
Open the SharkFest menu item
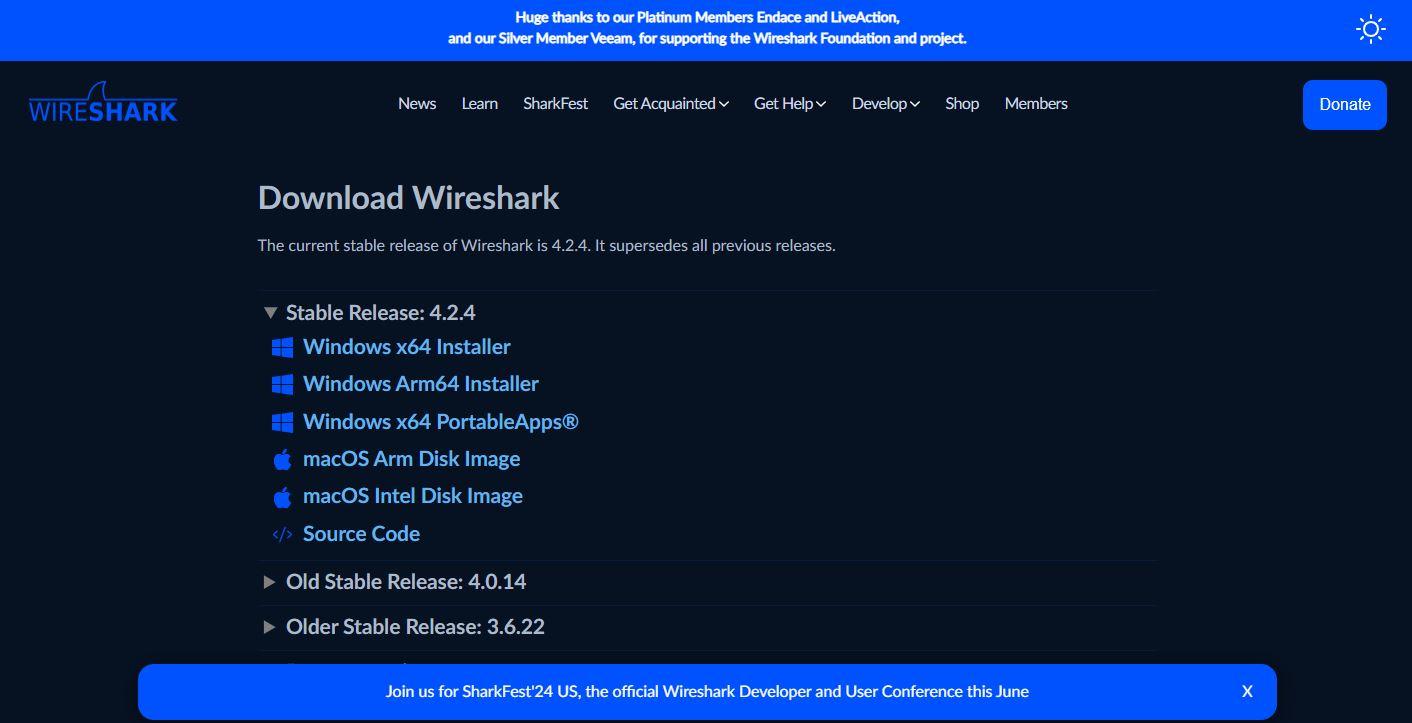click(x=555, y=103)
